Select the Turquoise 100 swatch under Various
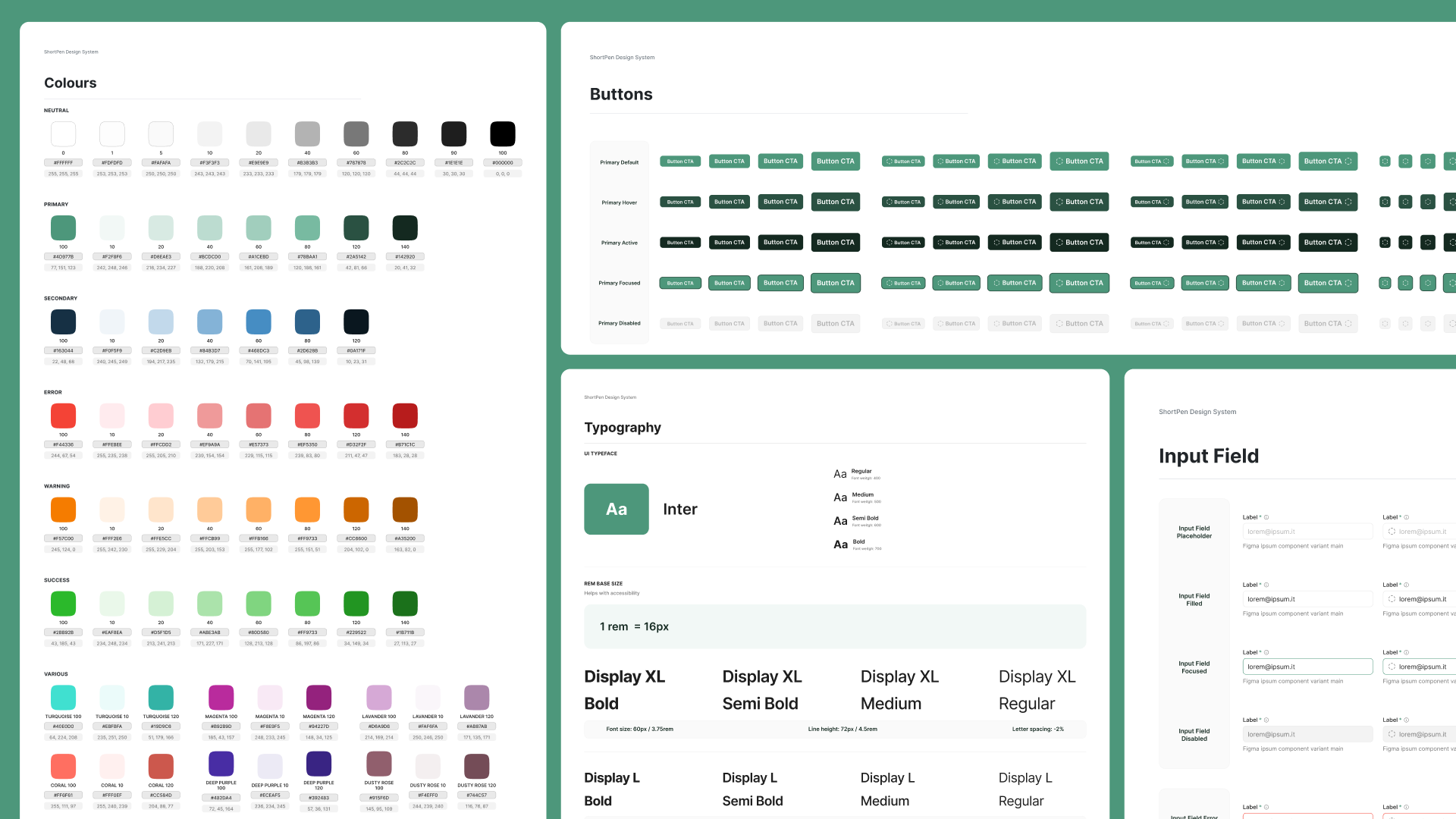Viewport: 1456px width, 819px height. click(63, 697)
